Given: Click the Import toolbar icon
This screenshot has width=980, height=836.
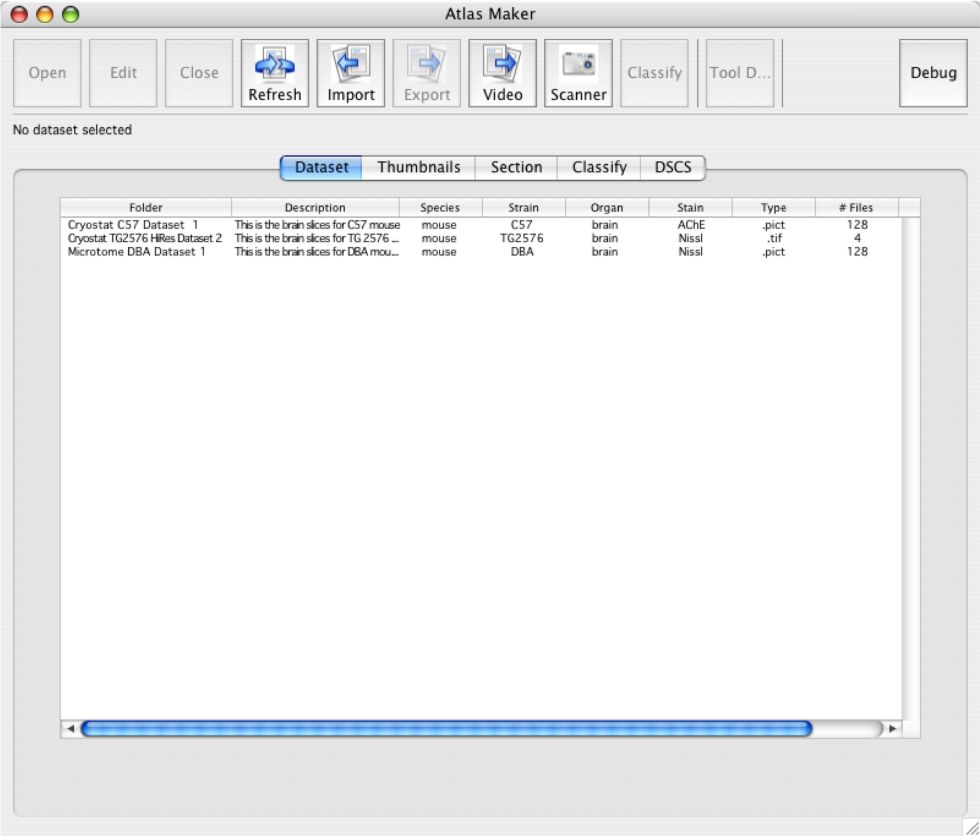Looking at the screenshot, I should (x=351, y=74).
